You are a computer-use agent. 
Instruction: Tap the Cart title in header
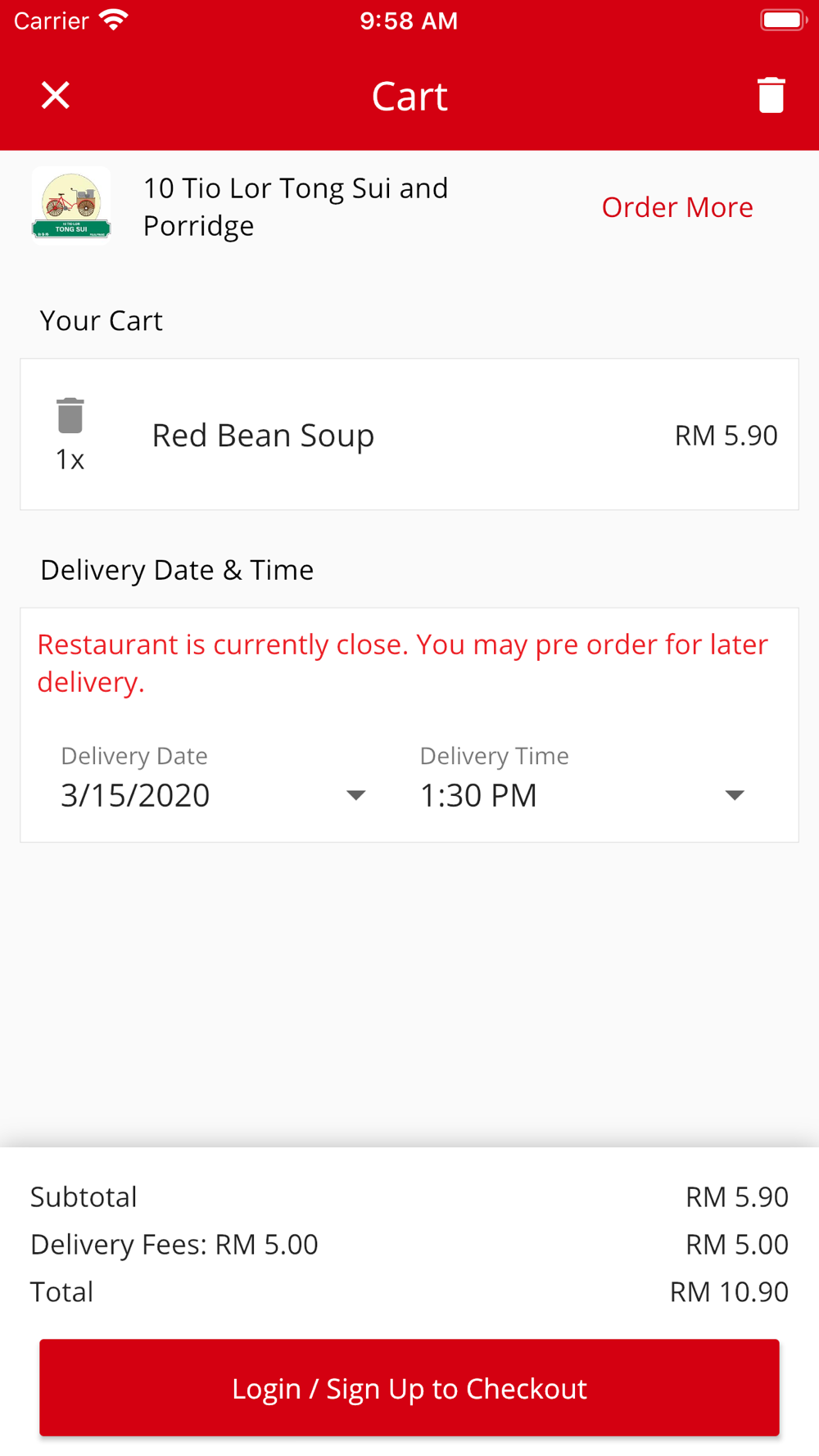[x=409, y=96]
